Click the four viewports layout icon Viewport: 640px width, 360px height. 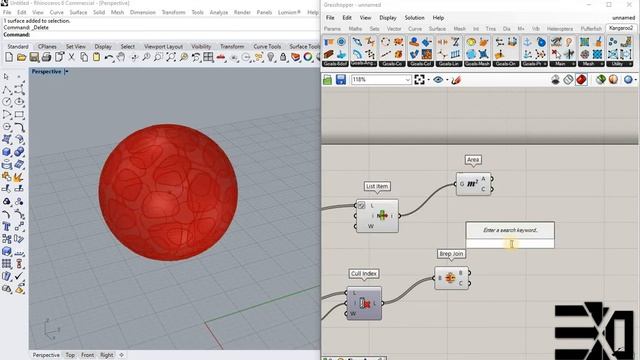pos(208,58)
